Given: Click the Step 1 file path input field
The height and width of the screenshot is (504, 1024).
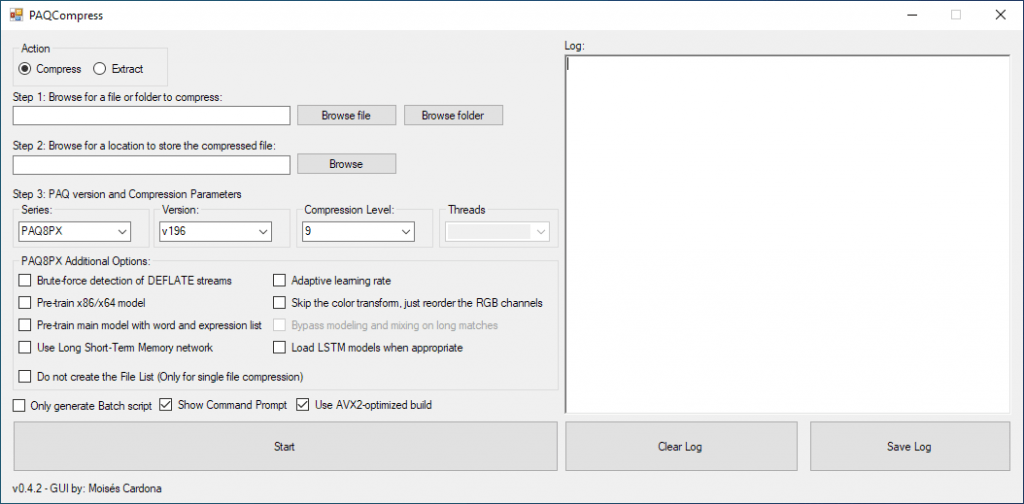Looking at the screenshot, I should (x=152, y=116).
